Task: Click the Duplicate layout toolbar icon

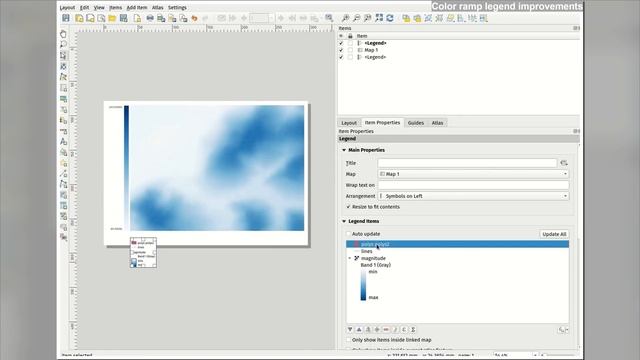Action: 90,18
